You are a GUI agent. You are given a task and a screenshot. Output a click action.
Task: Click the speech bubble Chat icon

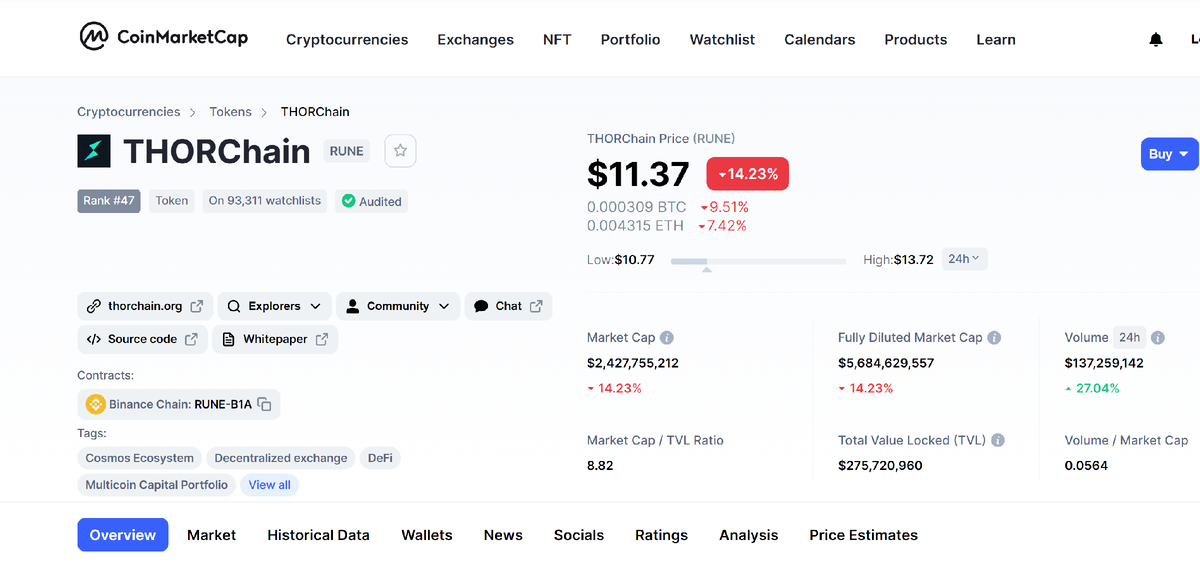pos(481,306)
